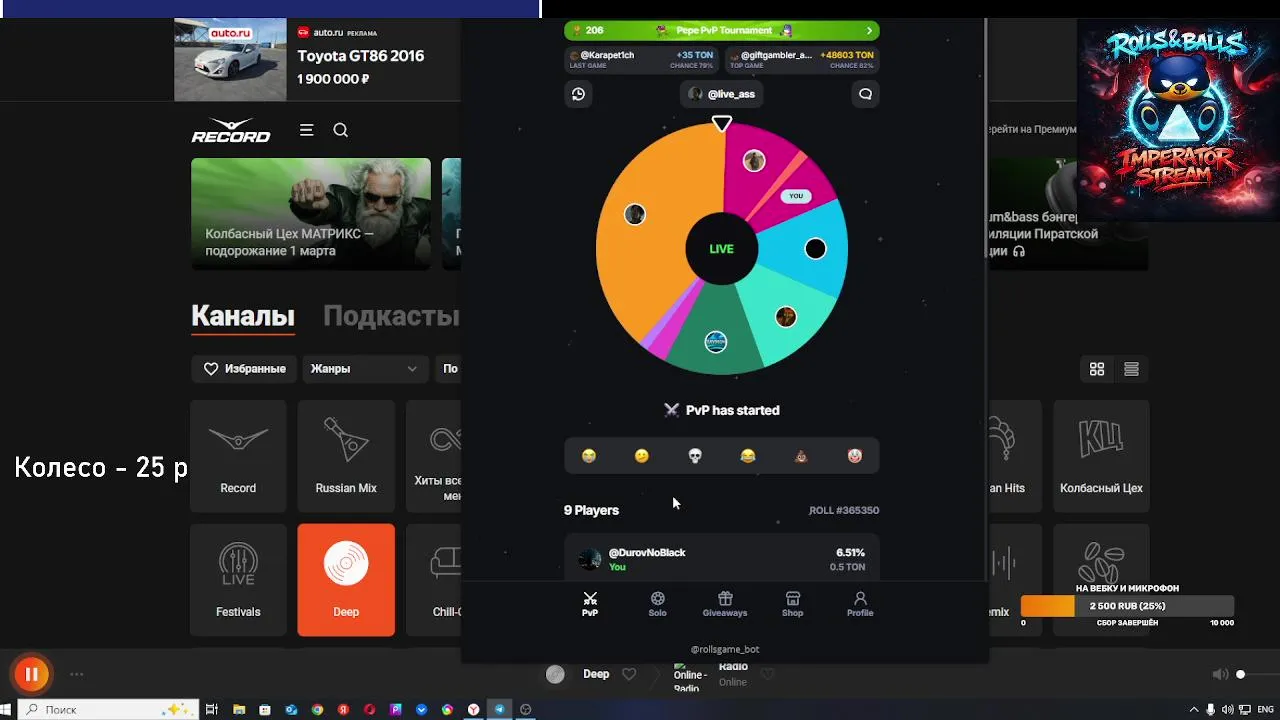The height and width of the screenshot is (720, 1280).
Task: Click the Windows Поиск search box
Action: pyautogui.click(x=107, y=709)
